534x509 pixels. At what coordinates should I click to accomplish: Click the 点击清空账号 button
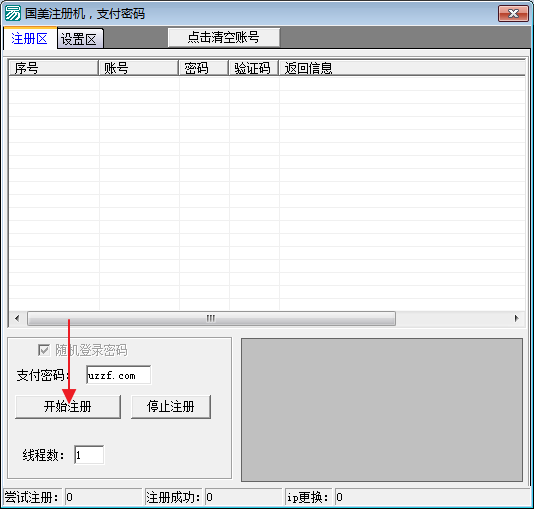(224, 37)
